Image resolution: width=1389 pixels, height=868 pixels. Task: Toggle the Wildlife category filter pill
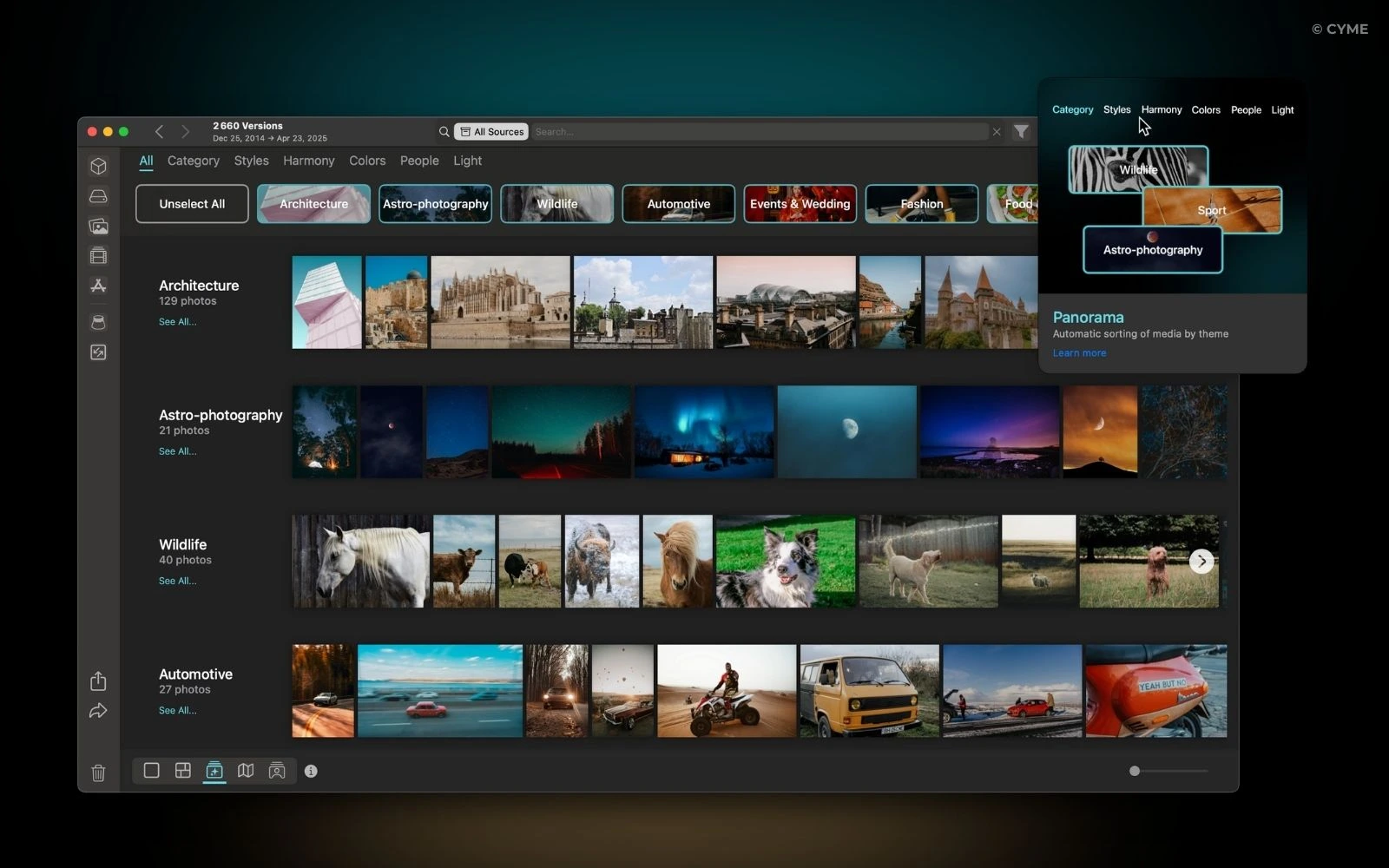556,203
